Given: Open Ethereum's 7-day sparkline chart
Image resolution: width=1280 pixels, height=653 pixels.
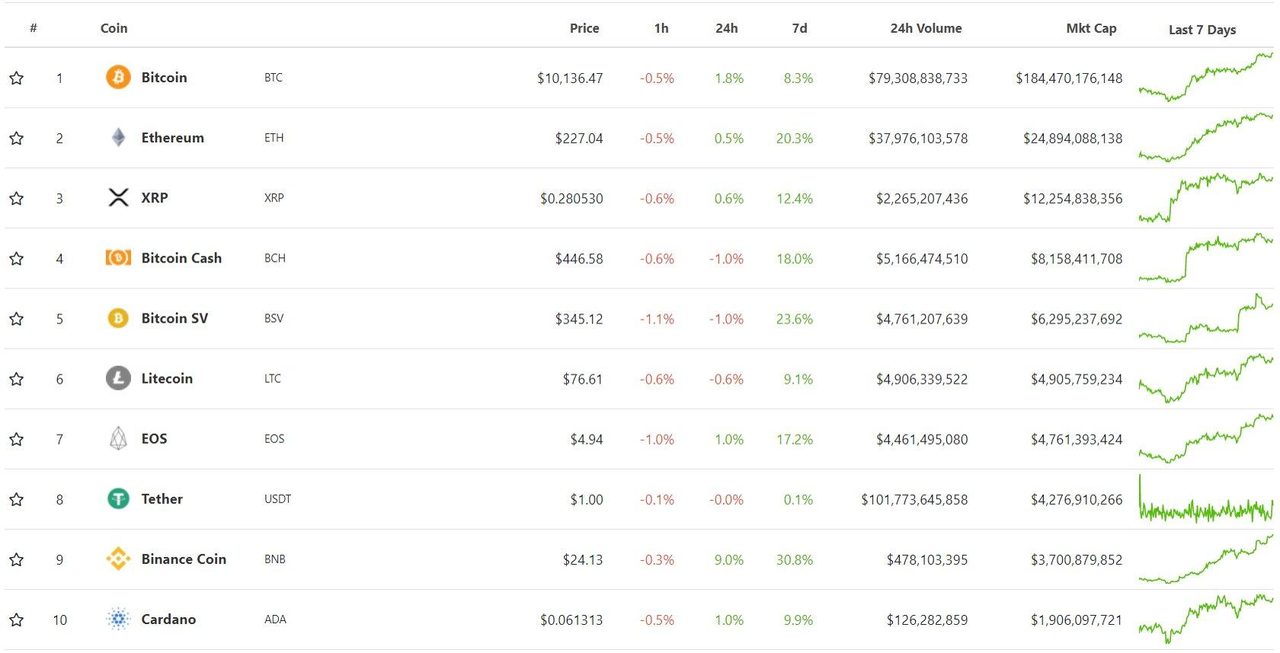Looking at the screenshot, I should pyautogui.click(x=1206, y=137).
